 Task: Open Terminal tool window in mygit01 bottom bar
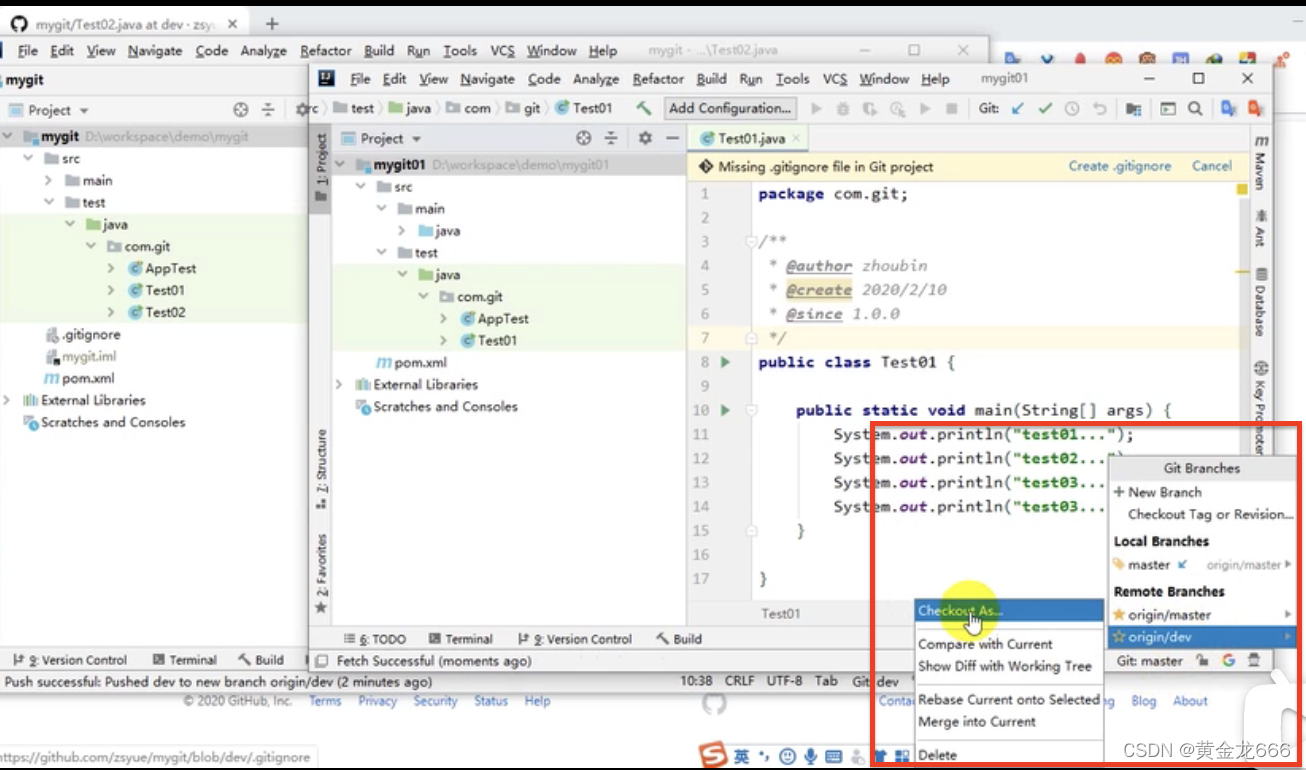pyautogui.click(x=461, y=639)
